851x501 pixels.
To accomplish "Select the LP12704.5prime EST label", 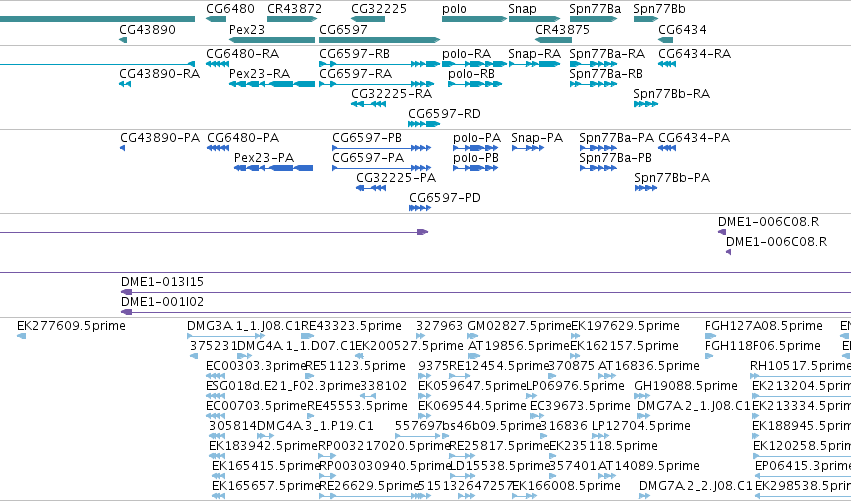I will (x=641, y=427).
